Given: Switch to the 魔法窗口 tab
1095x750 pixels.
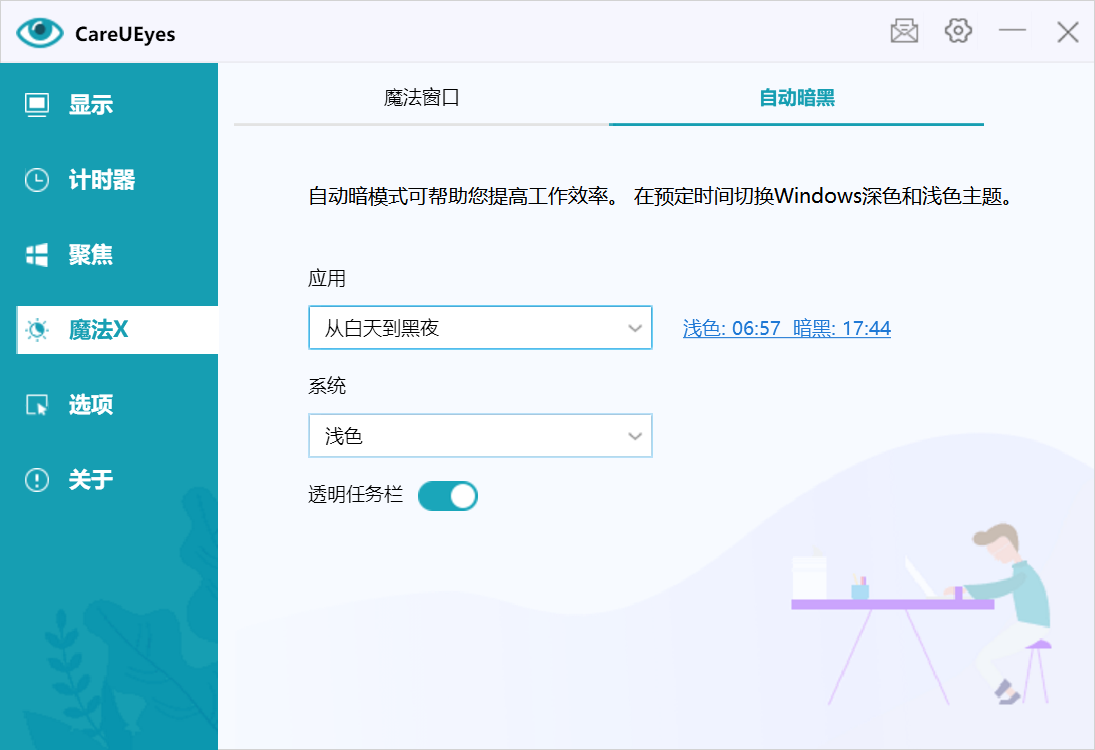Looking at the screenshot, I should [x=421, y=100].
